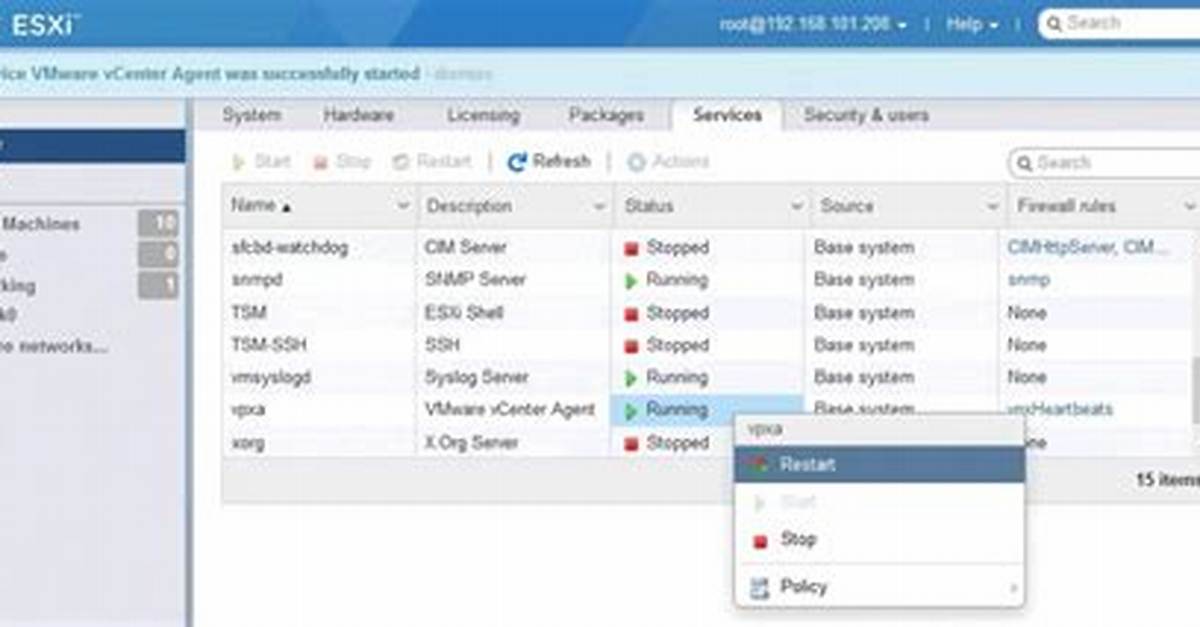Click the magnifier icon in services search
The image size is (1200, 627).
click(x=1024, y=162)
